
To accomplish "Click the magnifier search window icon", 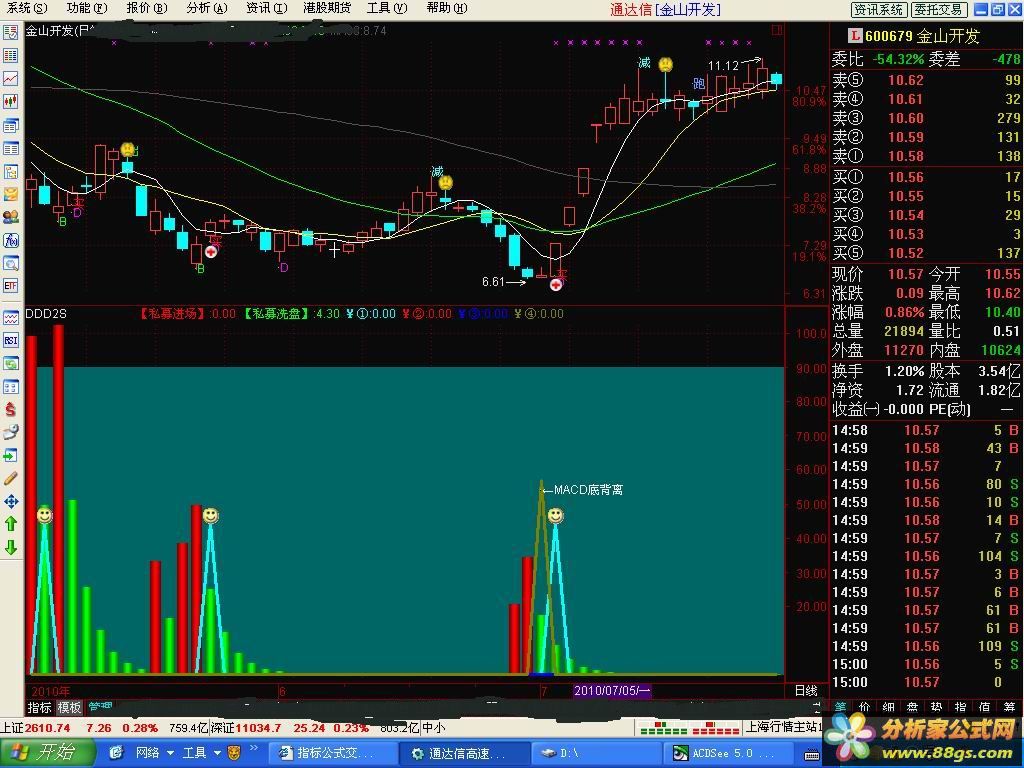I will point(10,263).
